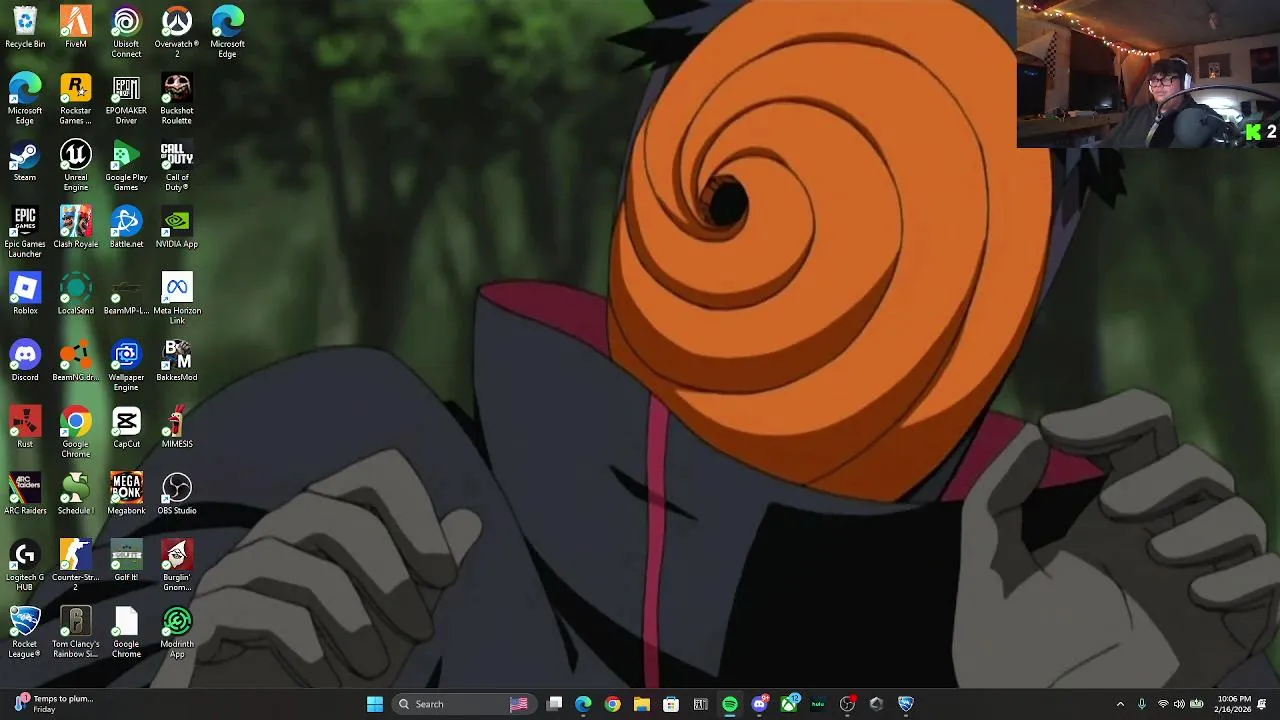Image resolution: width=1280 pixels, height=720 pixels.
Task: Open the Logitech G HUB desktop shortcut
Action: (25, 566)
